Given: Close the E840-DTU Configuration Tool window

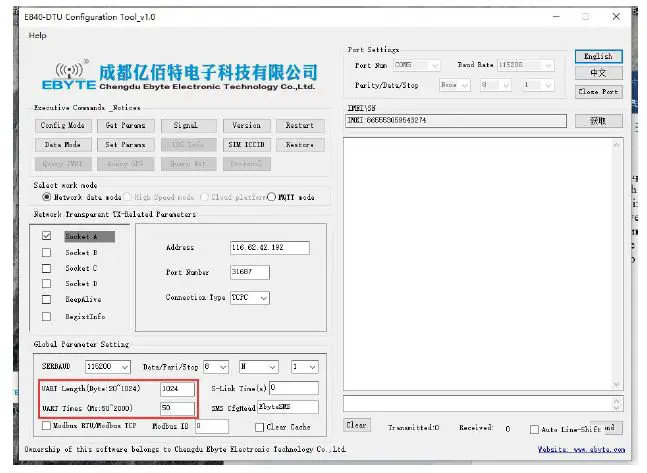Looking at the screenshot, I should (x=616, y=17).
